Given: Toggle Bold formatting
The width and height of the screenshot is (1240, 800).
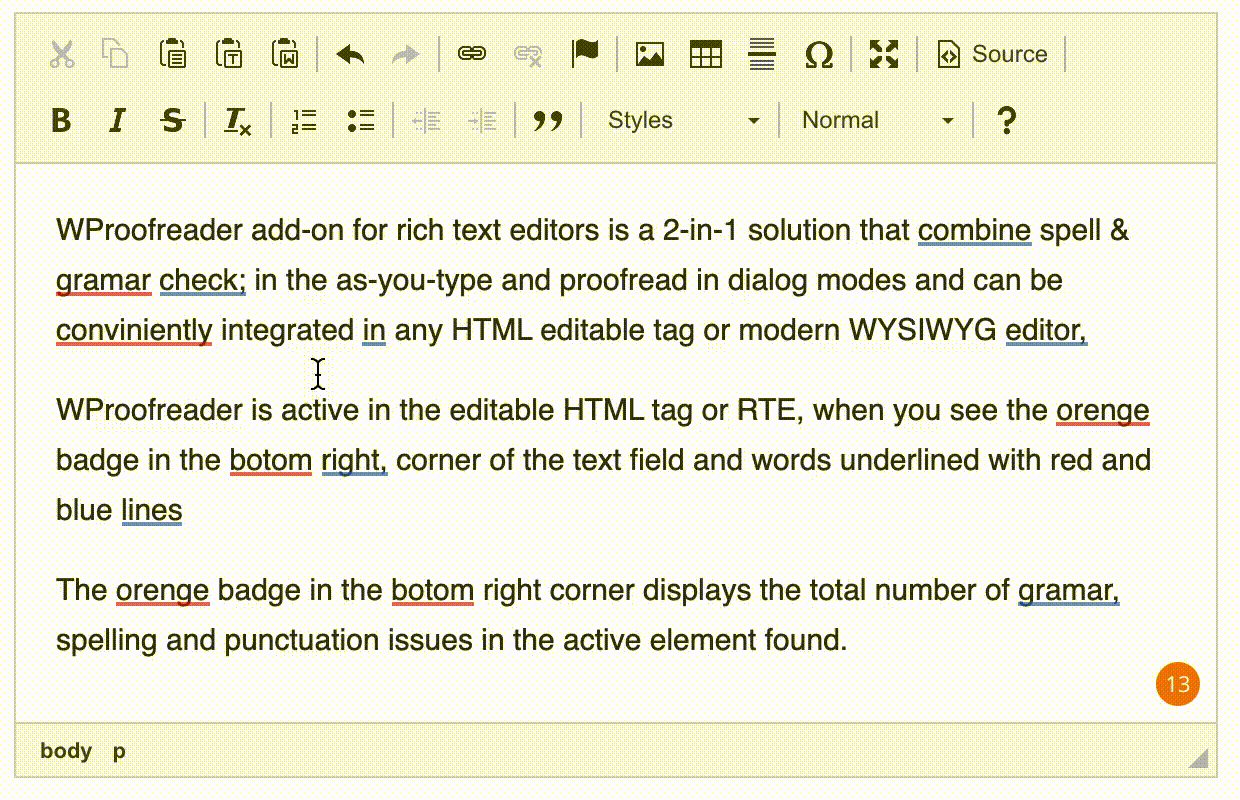Looking at the screenshot, I should click(x=61, y=121).
